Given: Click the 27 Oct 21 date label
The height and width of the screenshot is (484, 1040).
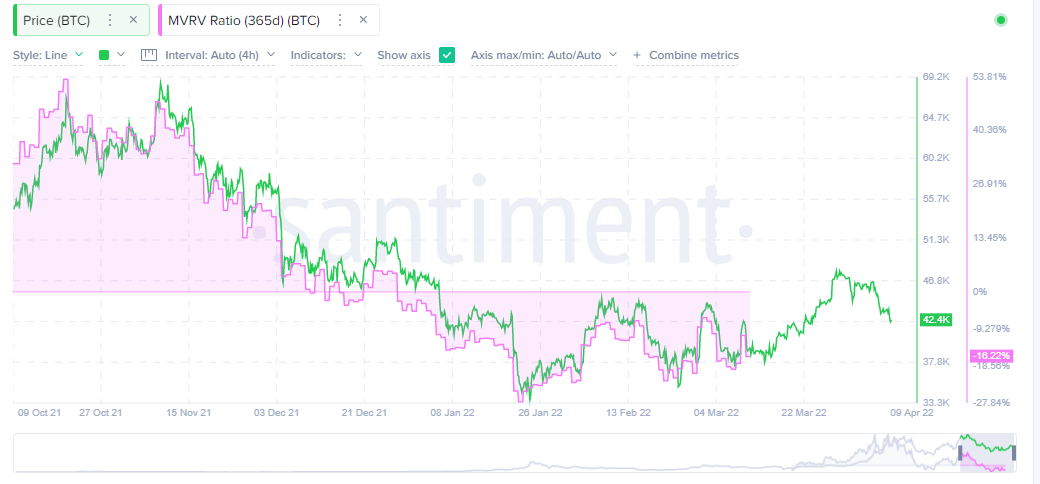Looking at the screenshot, I should [x=100, y=412].
